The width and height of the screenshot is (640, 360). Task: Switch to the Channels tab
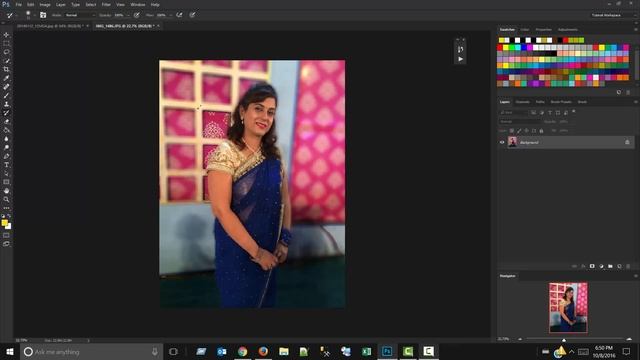(x=522, y=102)
